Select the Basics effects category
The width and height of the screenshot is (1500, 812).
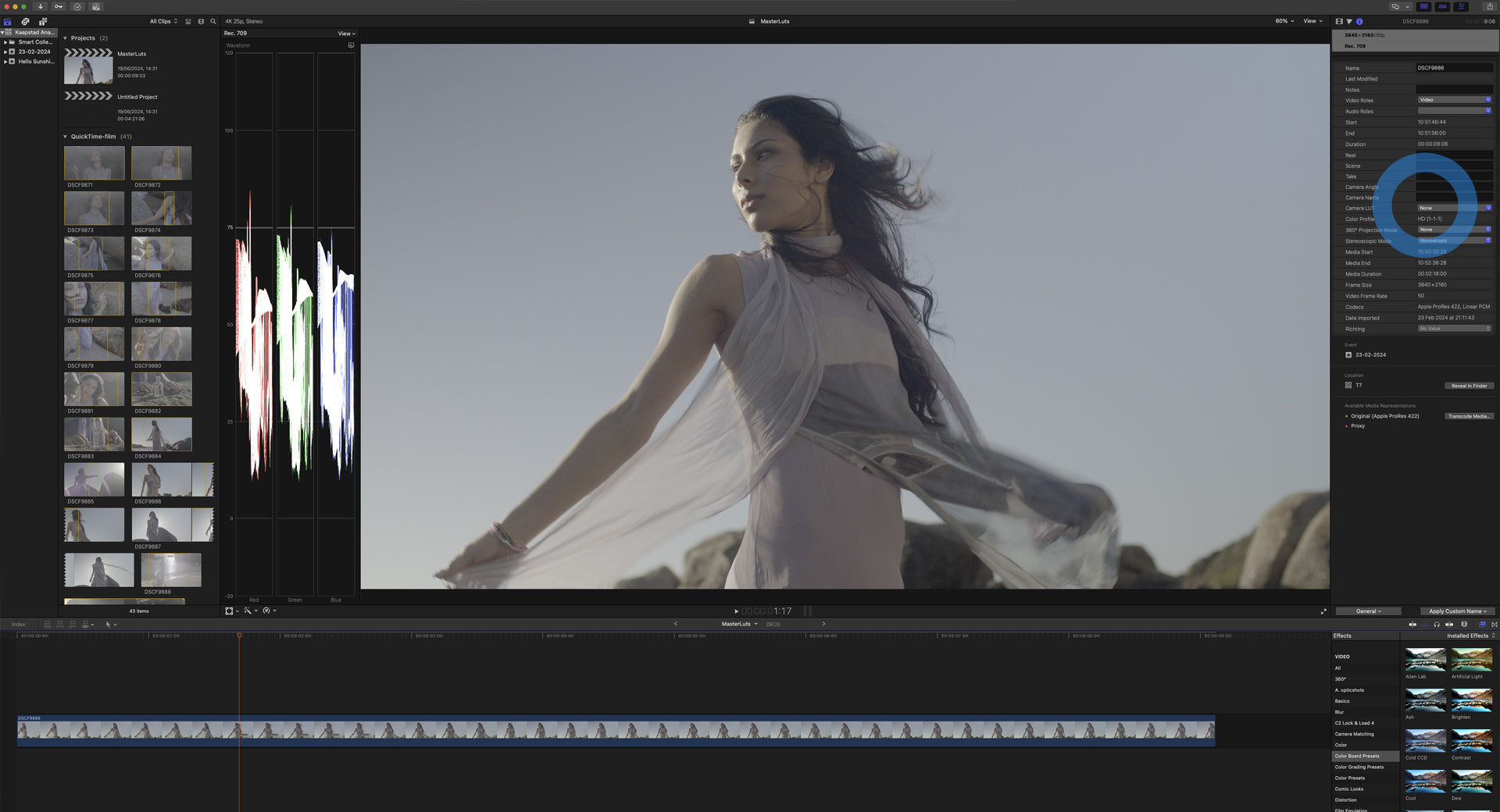point(1342,701)
